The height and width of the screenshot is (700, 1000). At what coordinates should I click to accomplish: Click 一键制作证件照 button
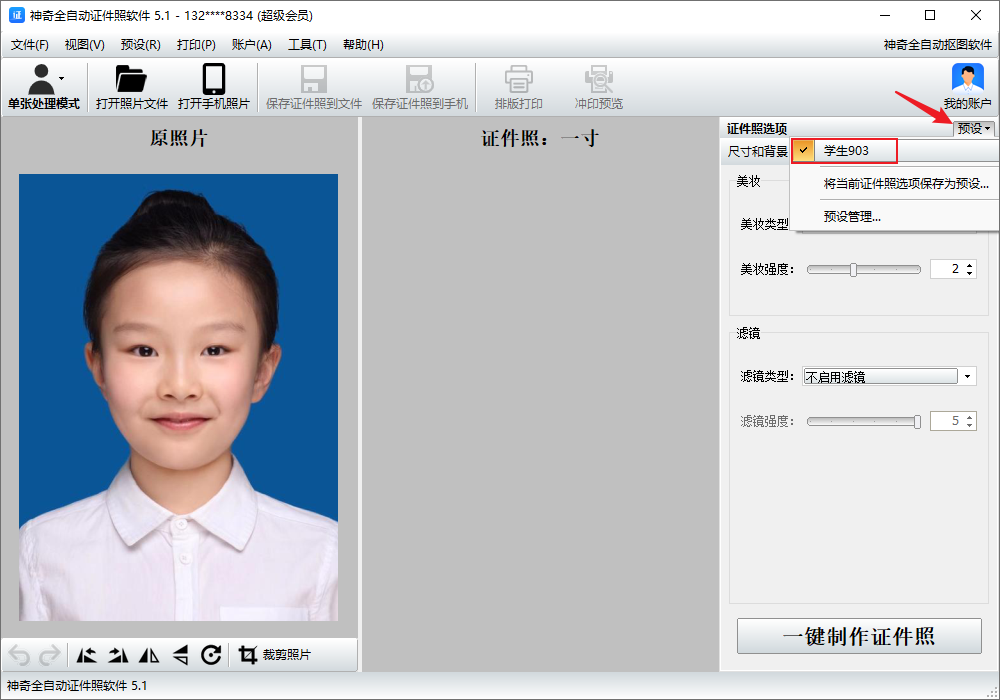[859, 636]
